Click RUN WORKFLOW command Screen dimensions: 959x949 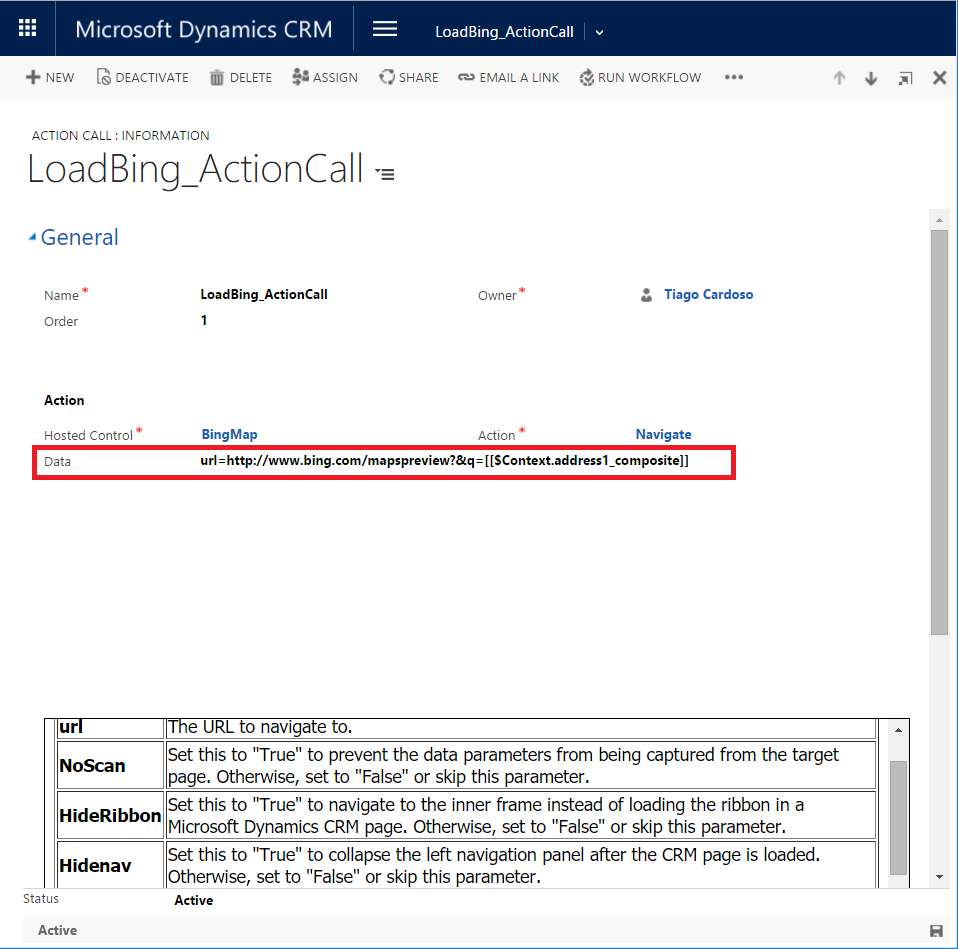tap(640, 77)
